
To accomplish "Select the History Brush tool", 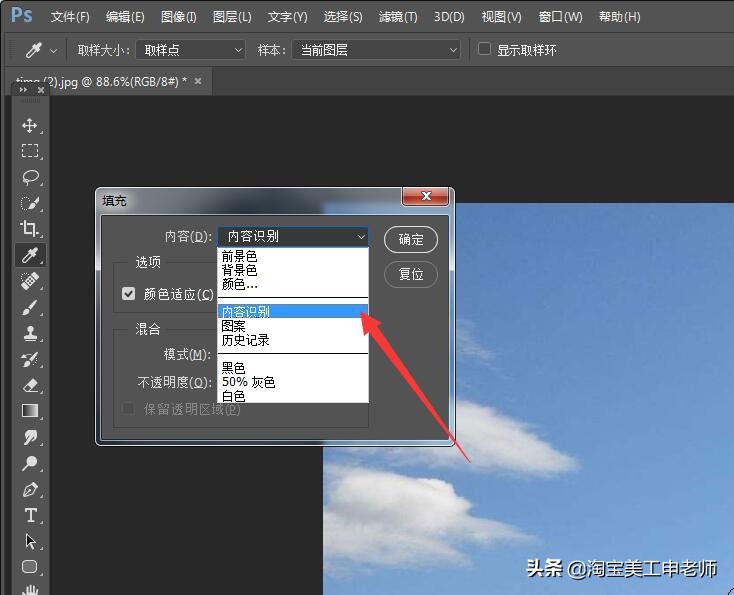I will click(x=30, y=360).
